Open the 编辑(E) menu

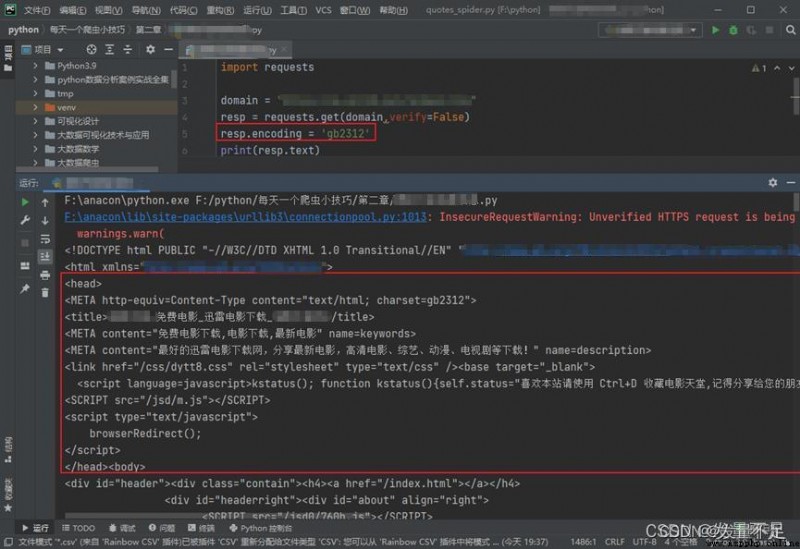point(72,10)
